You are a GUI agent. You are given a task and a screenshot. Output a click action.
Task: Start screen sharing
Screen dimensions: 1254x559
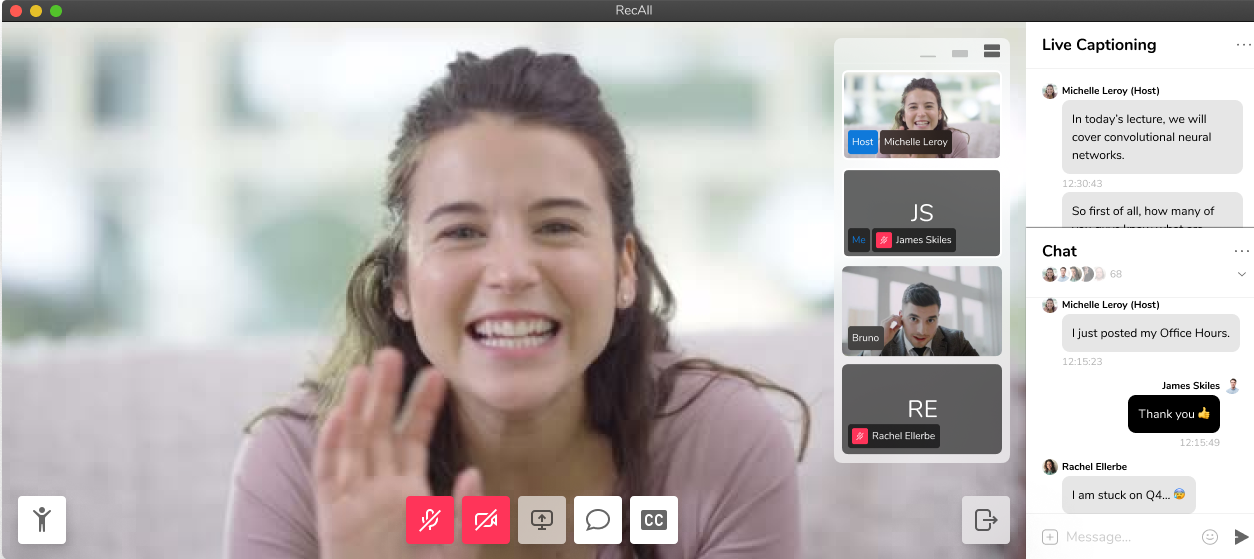click(542, 520)
